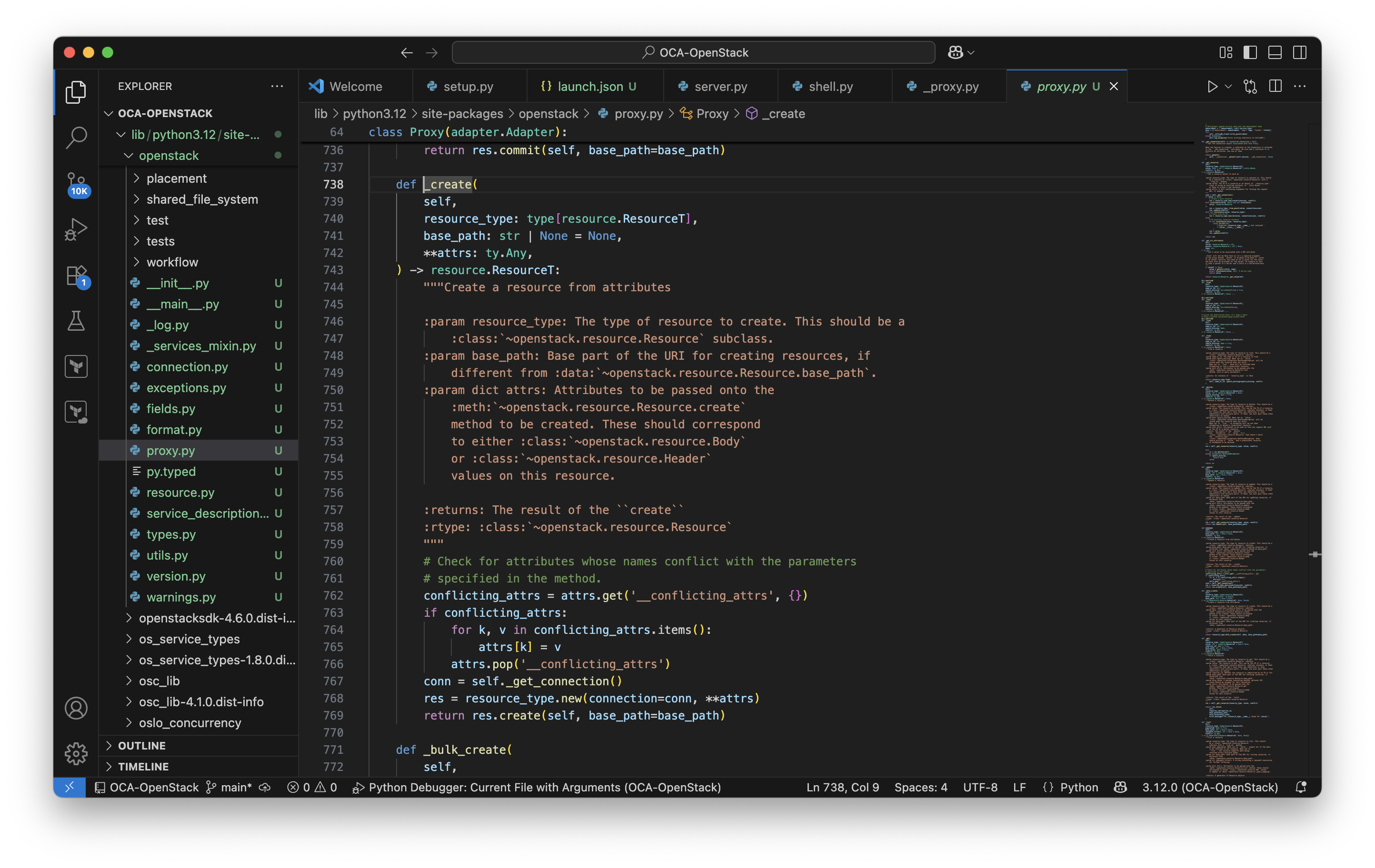
Task: Open the Manage gear icon
Action: tap(76, 753)
